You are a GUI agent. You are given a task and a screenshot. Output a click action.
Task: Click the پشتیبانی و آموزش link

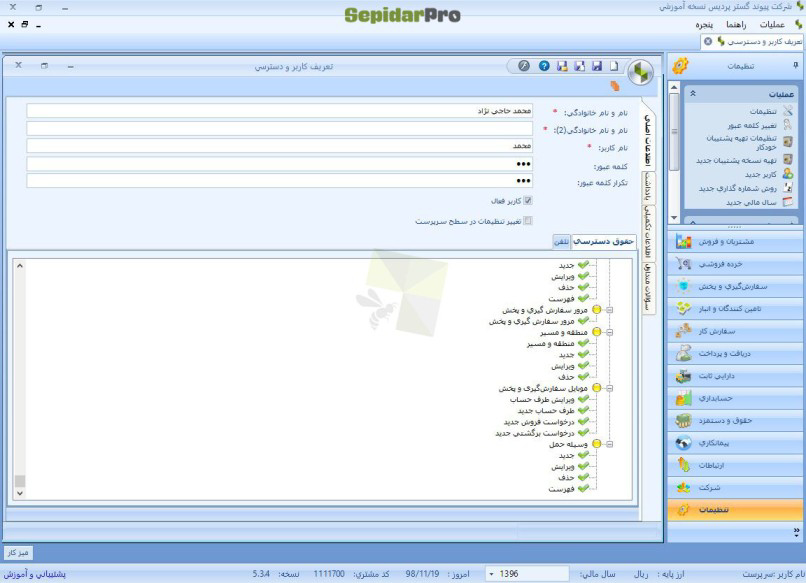pos(35,574)
